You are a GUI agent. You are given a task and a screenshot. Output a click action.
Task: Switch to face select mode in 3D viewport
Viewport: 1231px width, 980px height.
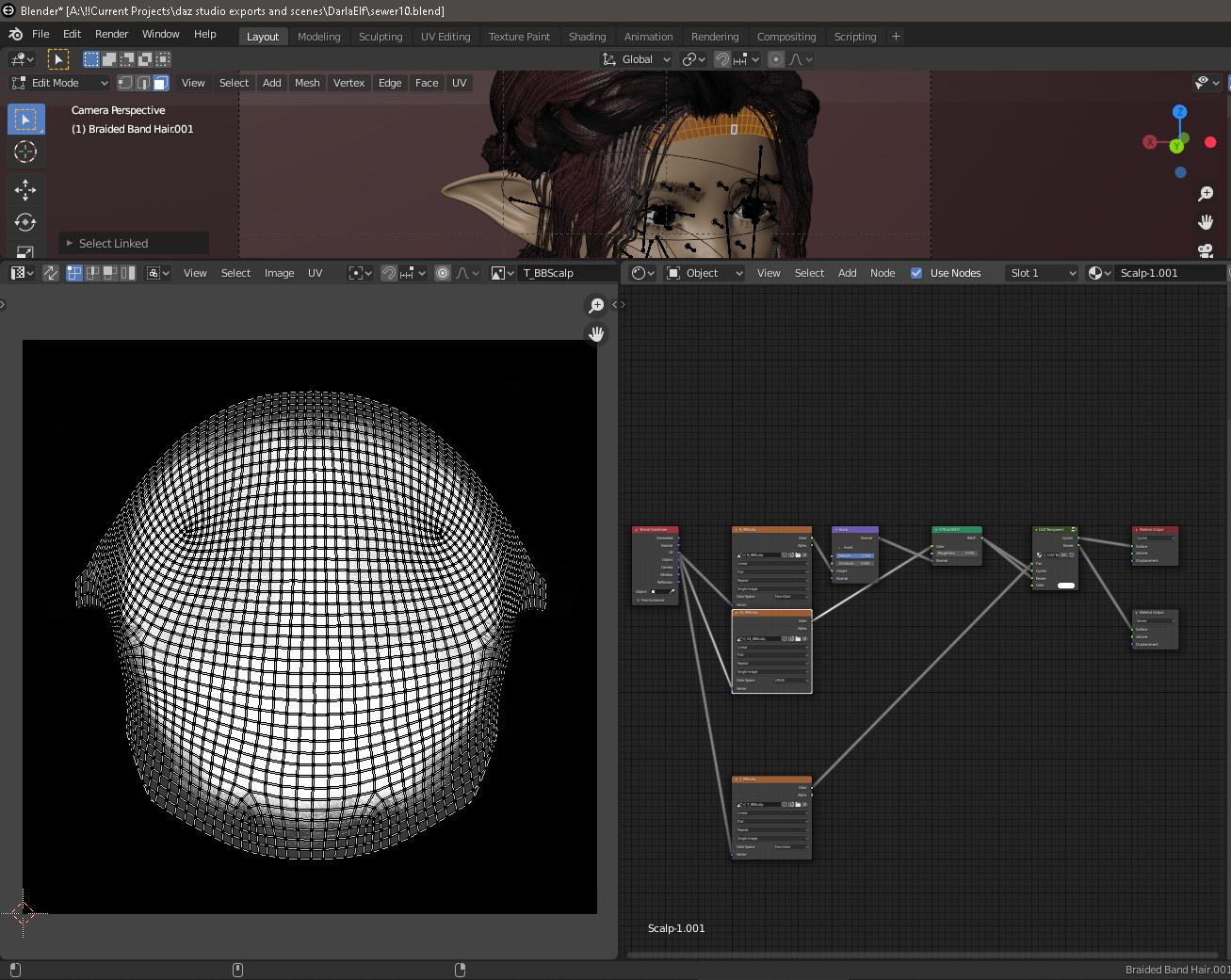pyautogui.click(x=161, y=83)
